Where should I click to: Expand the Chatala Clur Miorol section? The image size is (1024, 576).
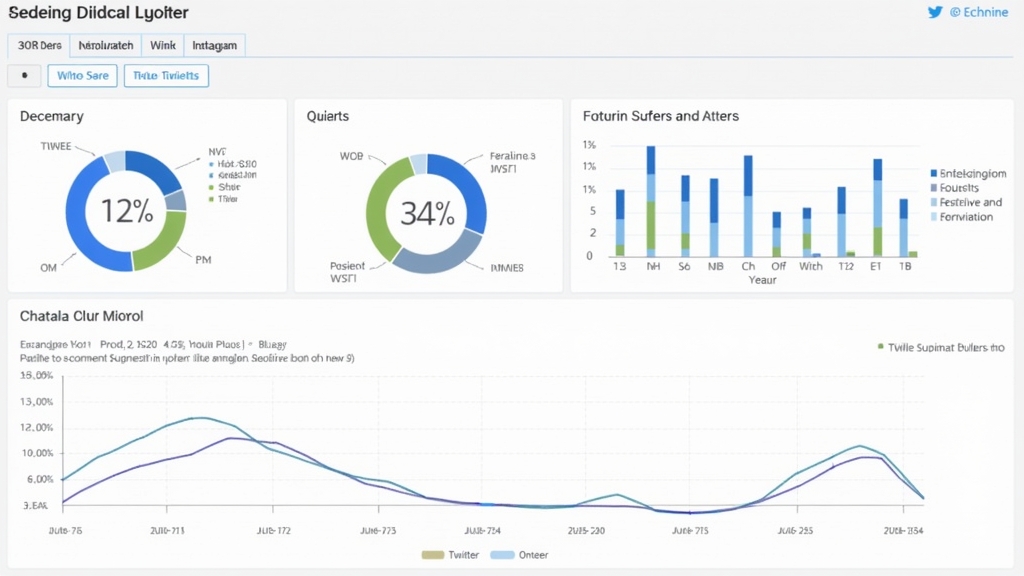coord(81,315)
